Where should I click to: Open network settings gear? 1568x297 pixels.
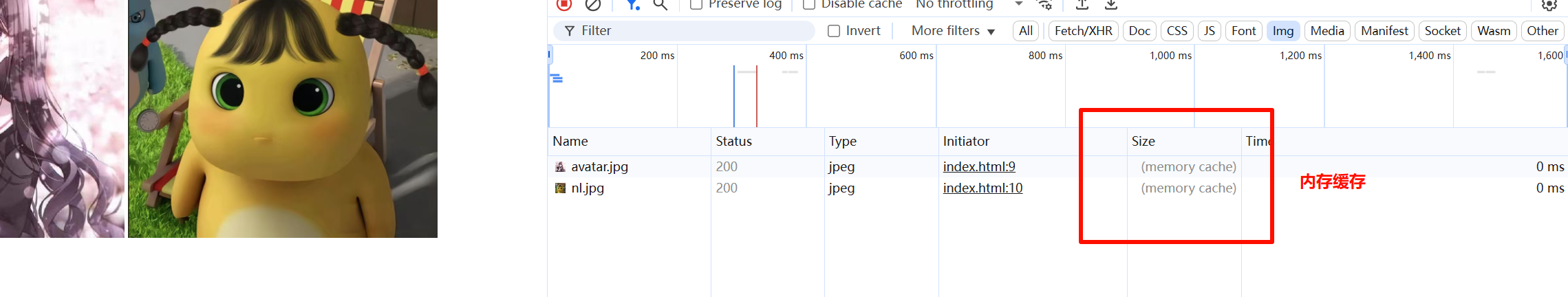(x=1549, y=4)
